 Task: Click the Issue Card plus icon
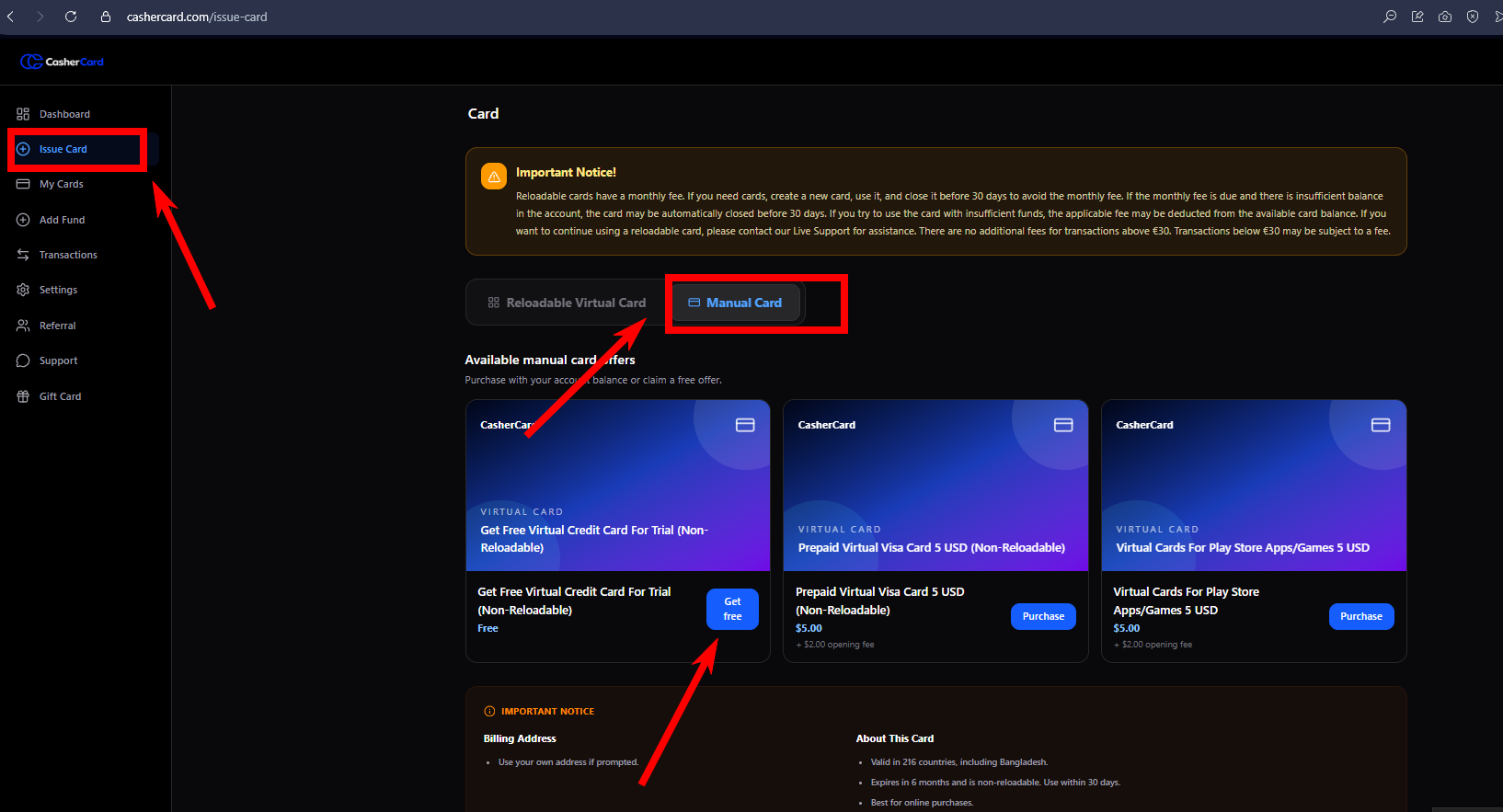(x=23, y=149)
